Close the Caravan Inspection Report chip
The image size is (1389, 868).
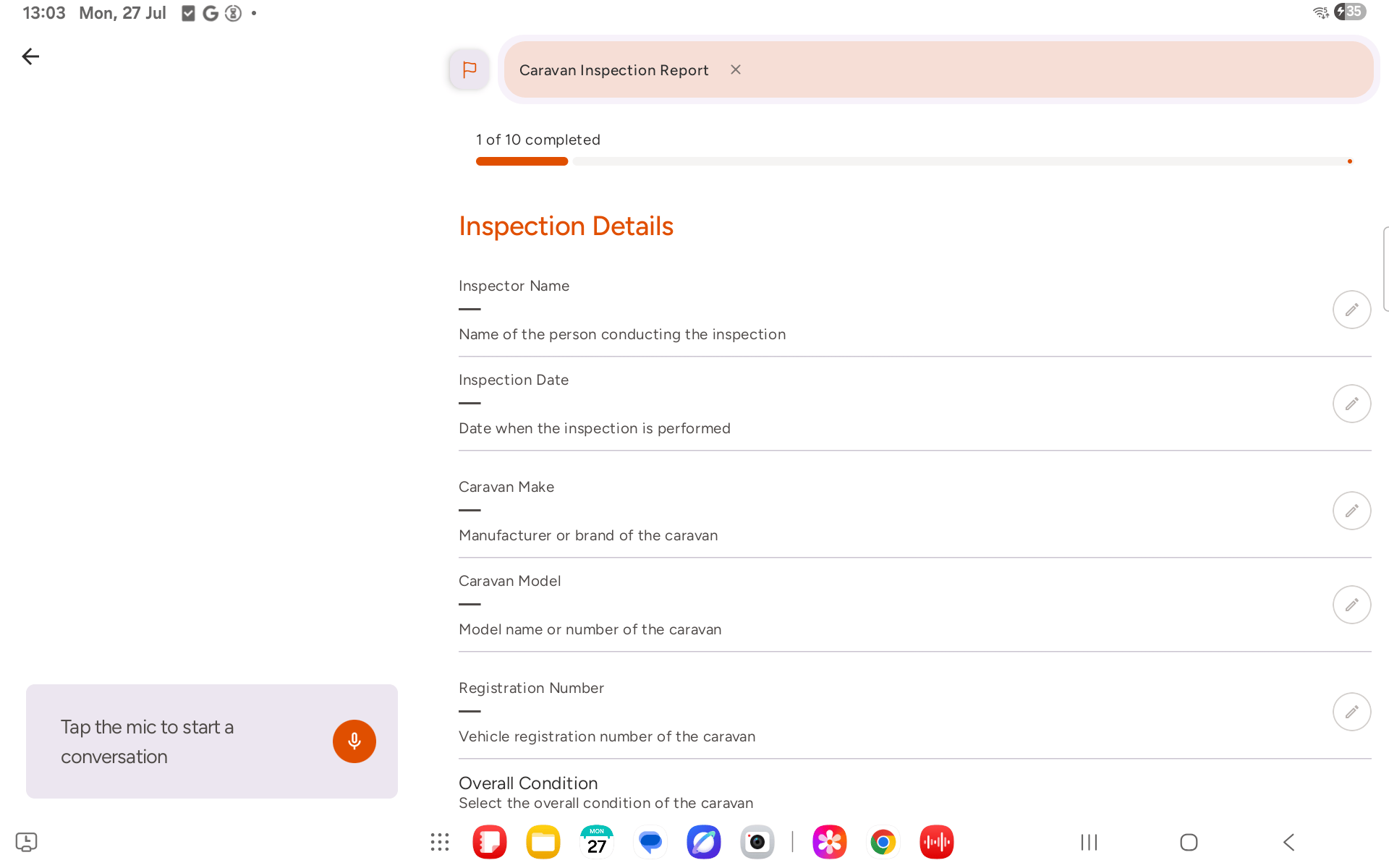pos(736,69)
